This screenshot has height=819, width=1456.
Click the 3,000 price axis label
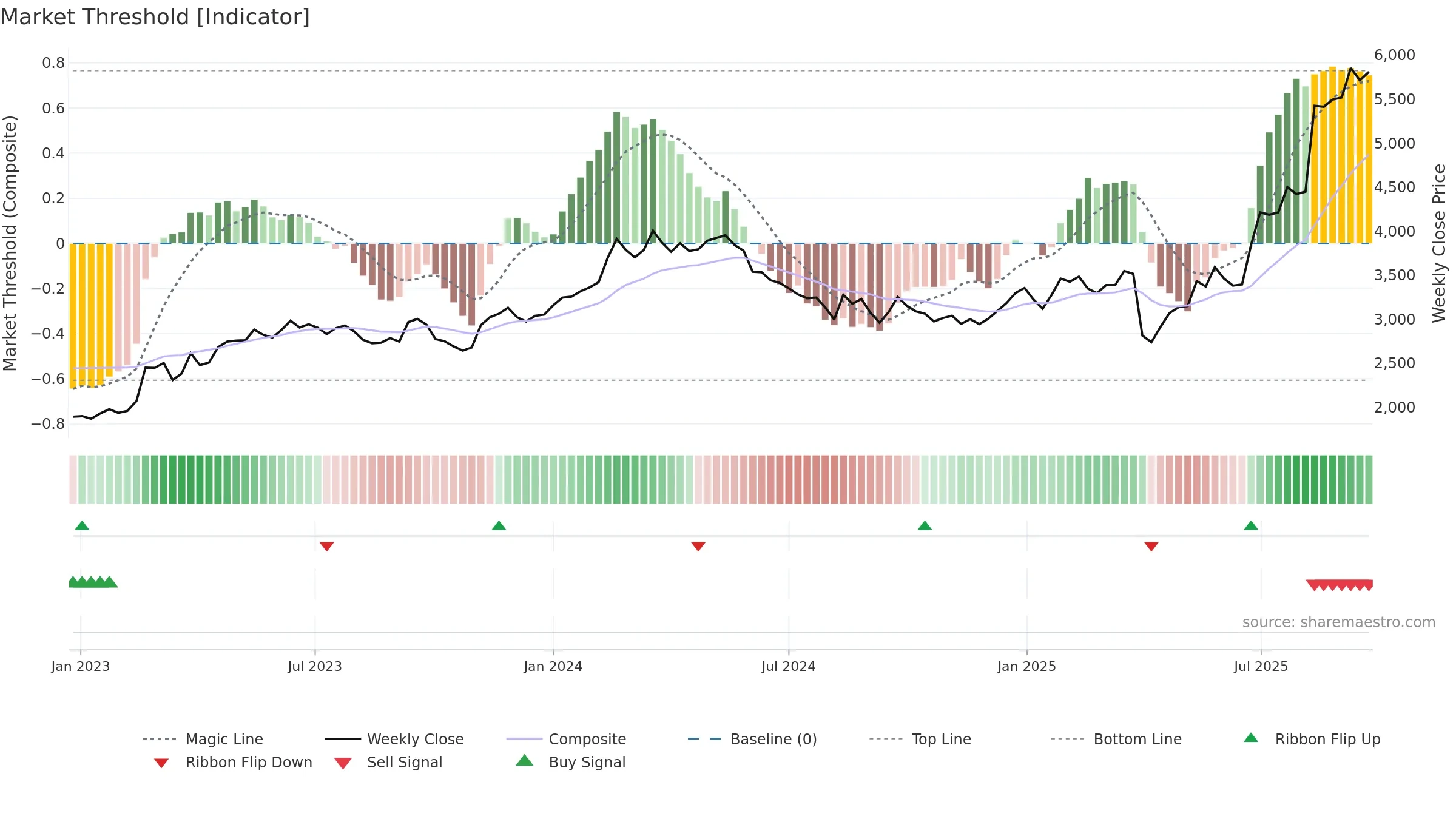pyautogui.click(x=1395, y=319)
